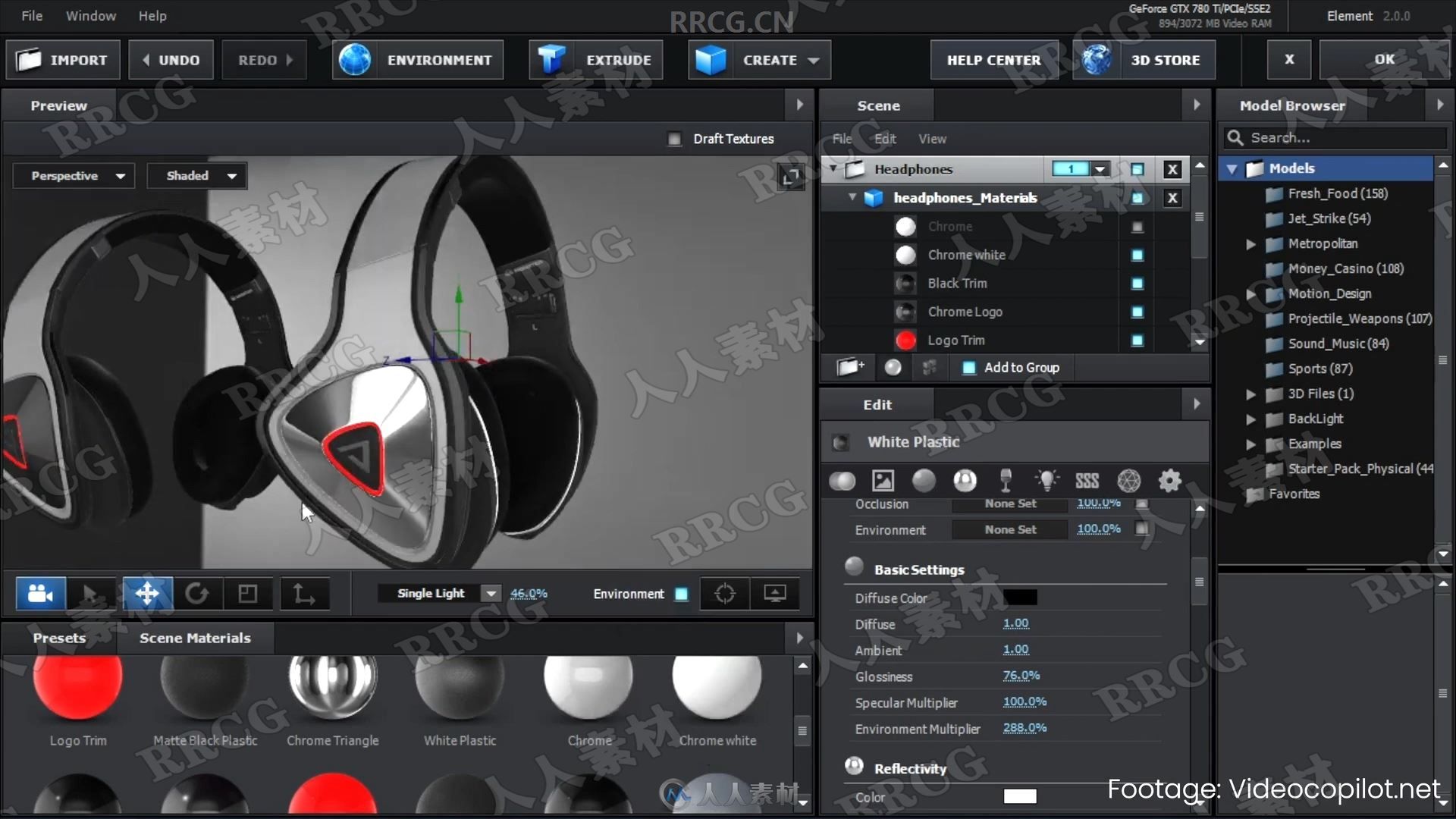The width and height of the screenshot is (1456, 819).
Task: Confirm with the OK button
Action: pos(1385,59)
